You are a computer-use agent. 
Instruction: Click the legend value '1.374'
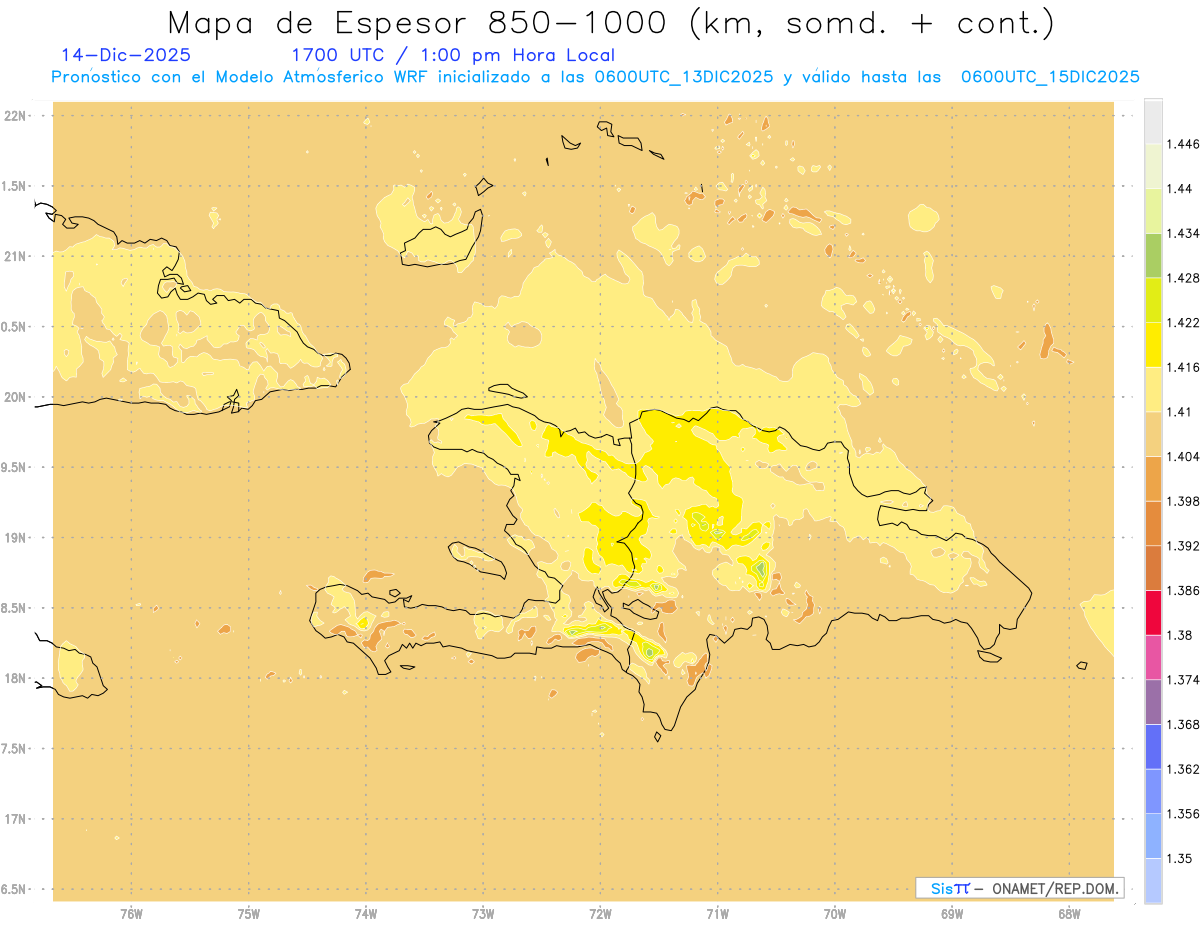[1183, 680]
